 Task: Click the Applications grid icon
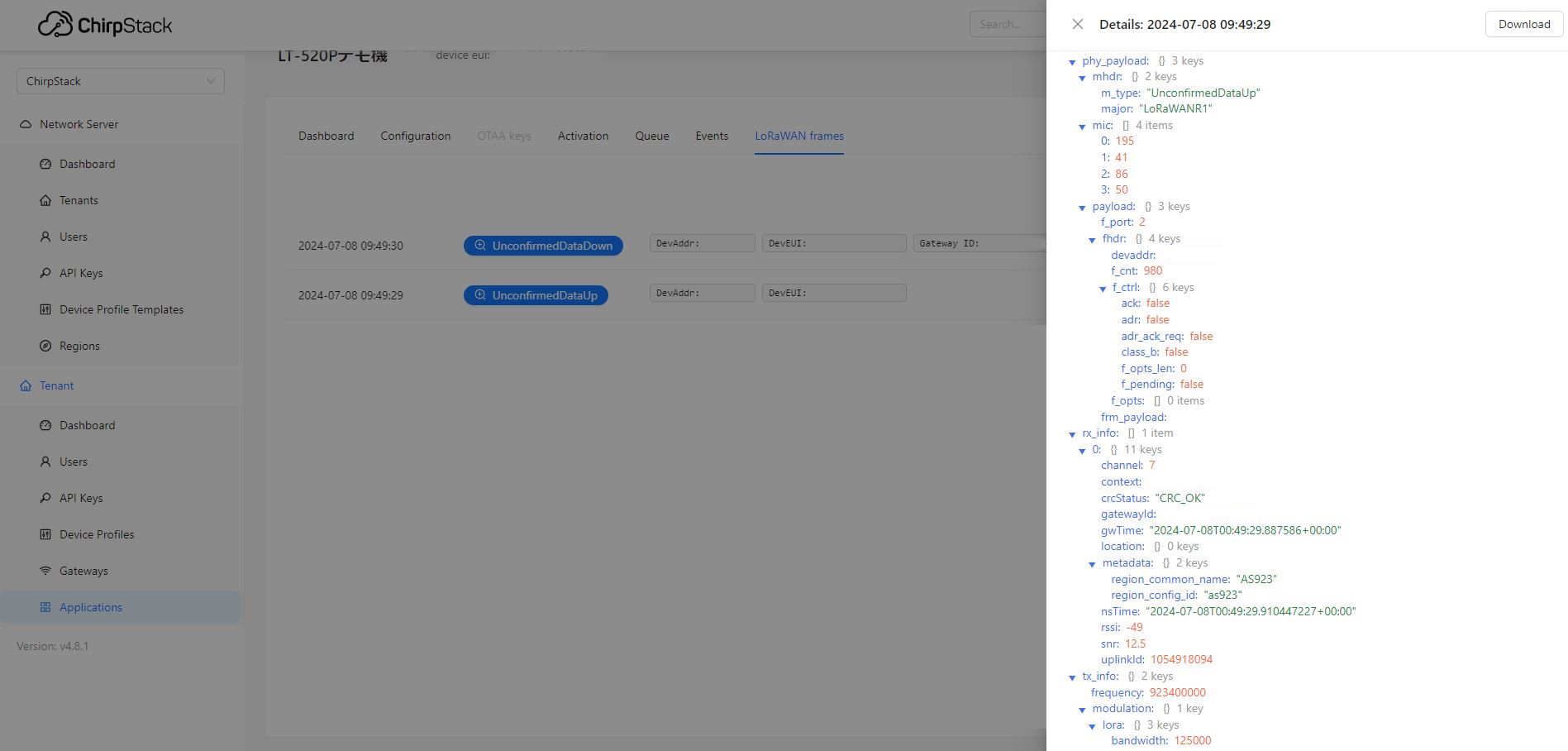(45, 607)
